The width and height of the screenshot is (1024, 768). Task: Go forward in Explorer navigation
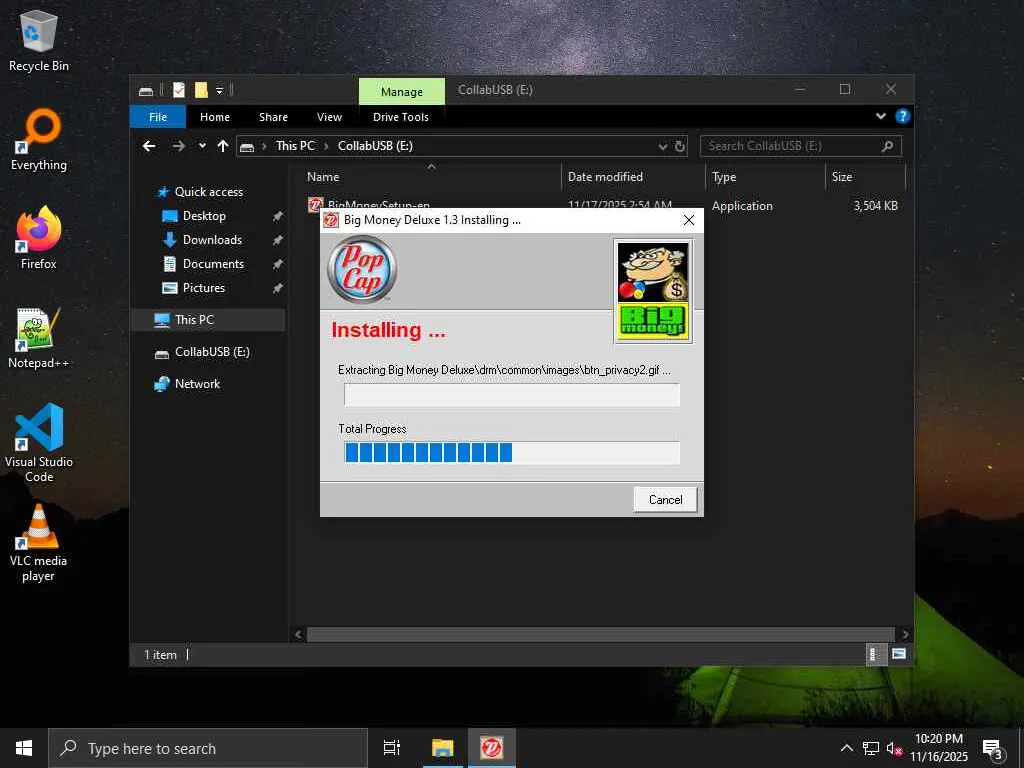point(178,146)
